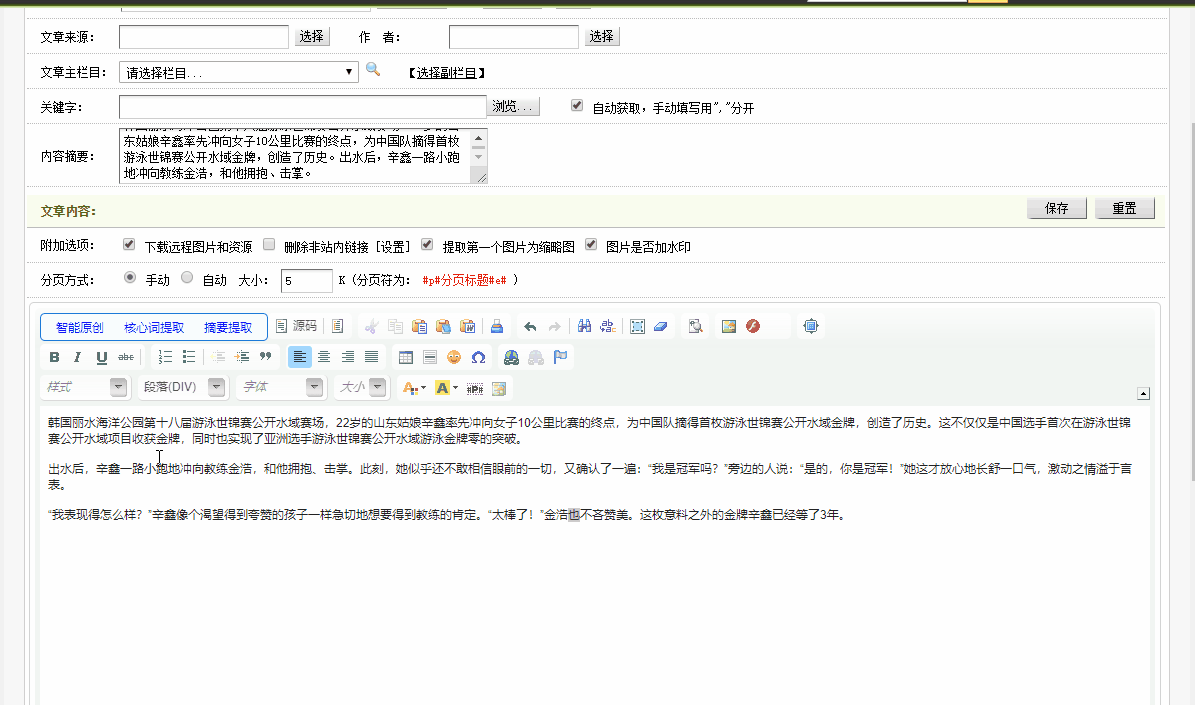The image size is (1195, 705).
Task: Center align text
Action: click(324, 357)
